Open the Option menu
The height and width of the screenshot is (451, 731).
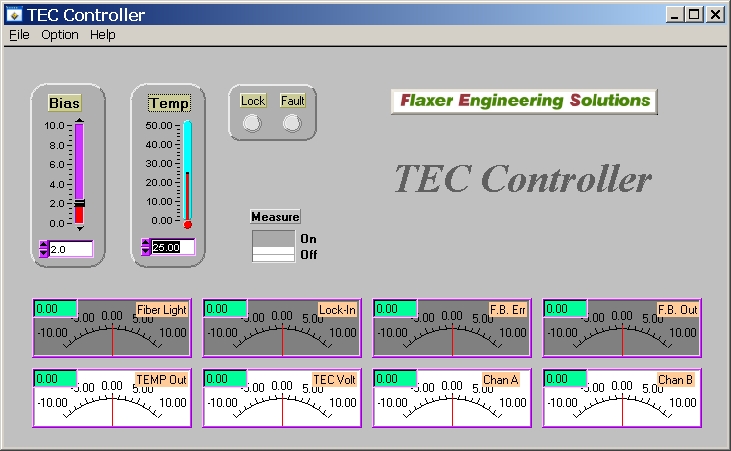click(60, 34)
